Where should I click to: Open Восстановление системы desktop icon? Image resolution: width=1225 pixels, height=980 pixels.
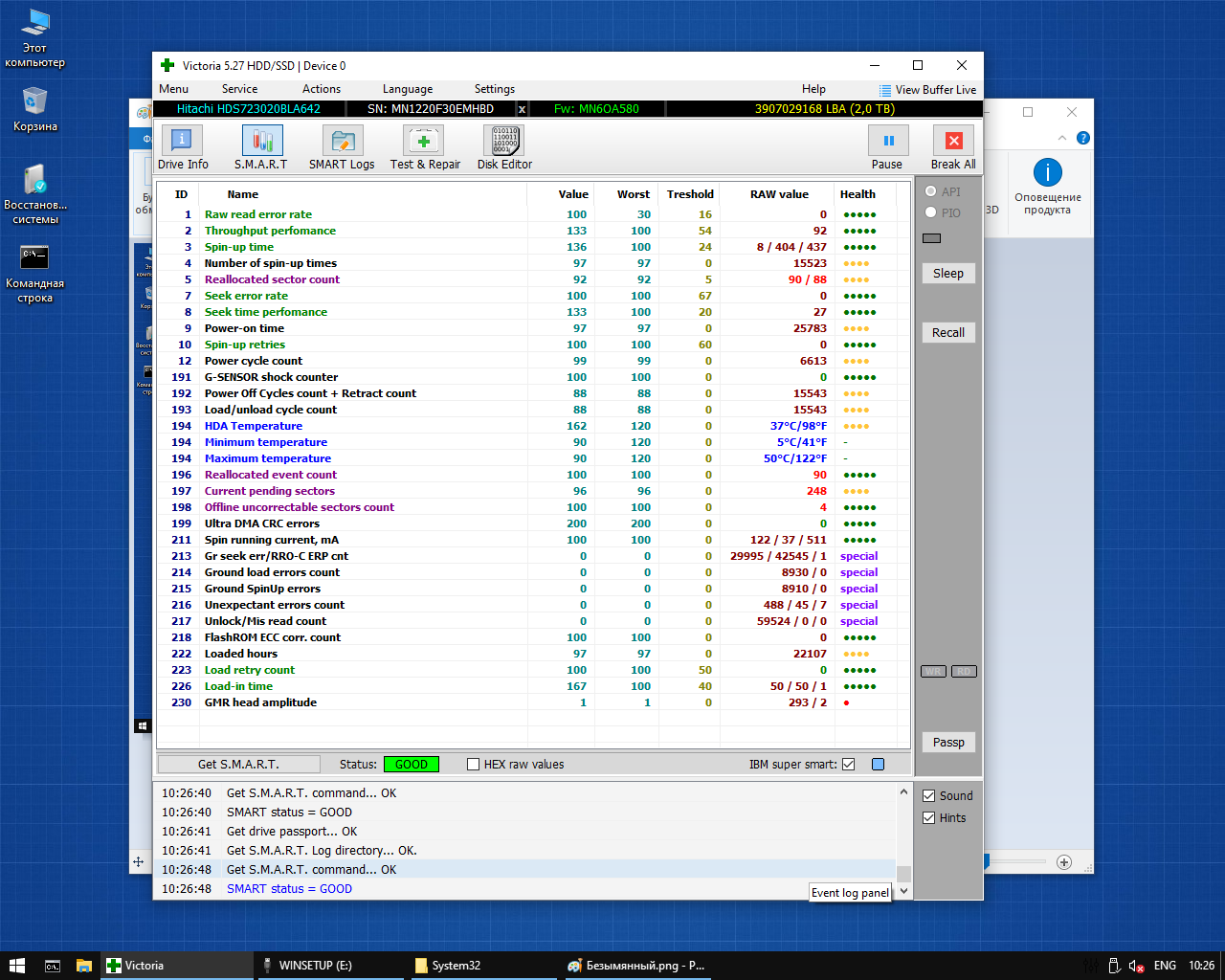coord(35,194)
